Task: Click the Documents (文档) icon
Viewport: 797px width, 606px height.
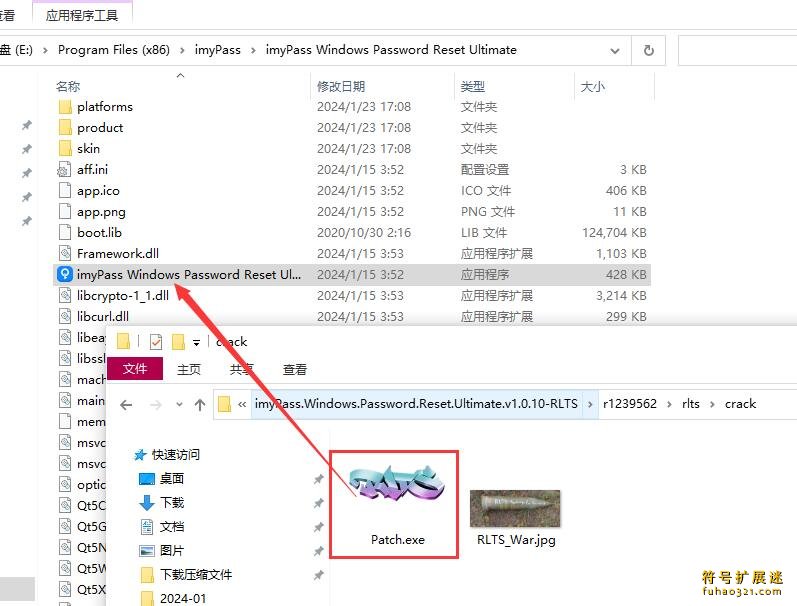Action: (x=146, y=527)
